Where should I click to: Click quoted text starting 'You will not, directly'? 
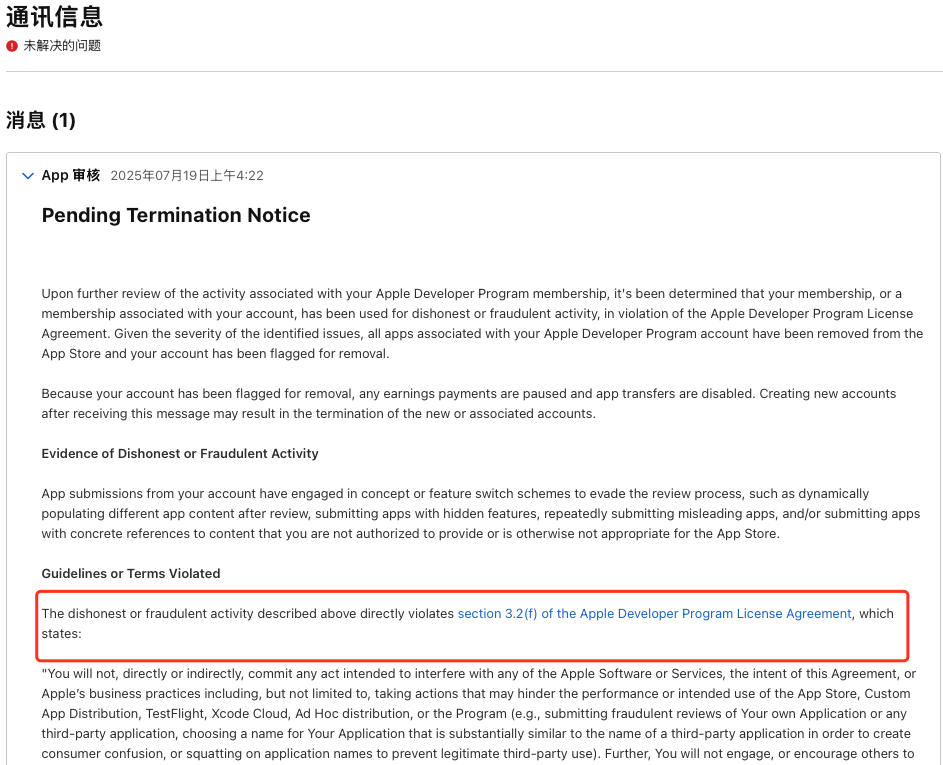tap(479, 714)
